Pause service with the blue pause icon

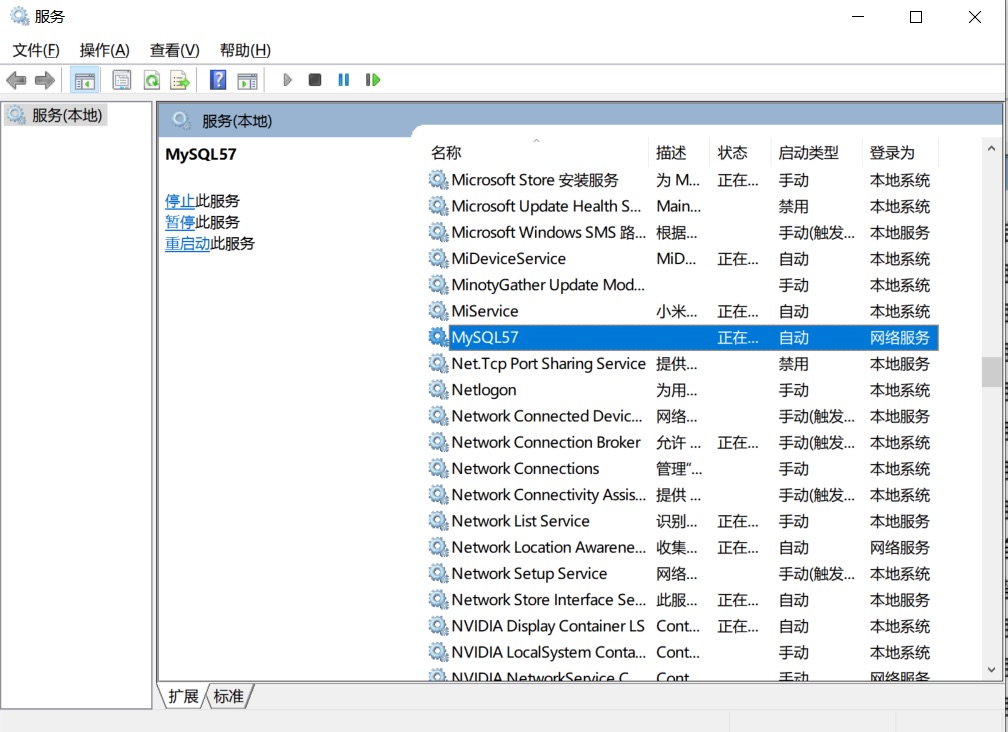click(x=344, y=80)
